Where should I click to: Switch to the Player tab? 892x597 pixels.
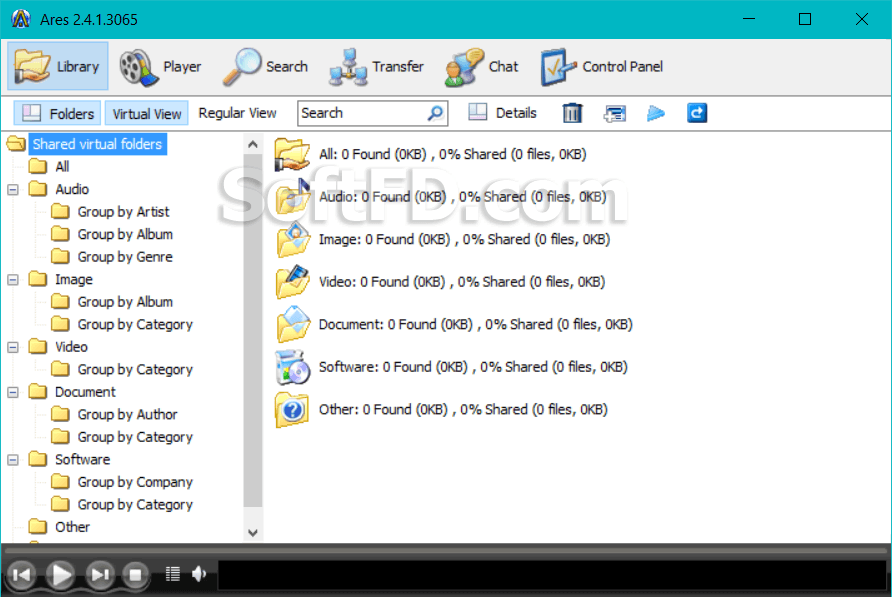pos(160,67)
